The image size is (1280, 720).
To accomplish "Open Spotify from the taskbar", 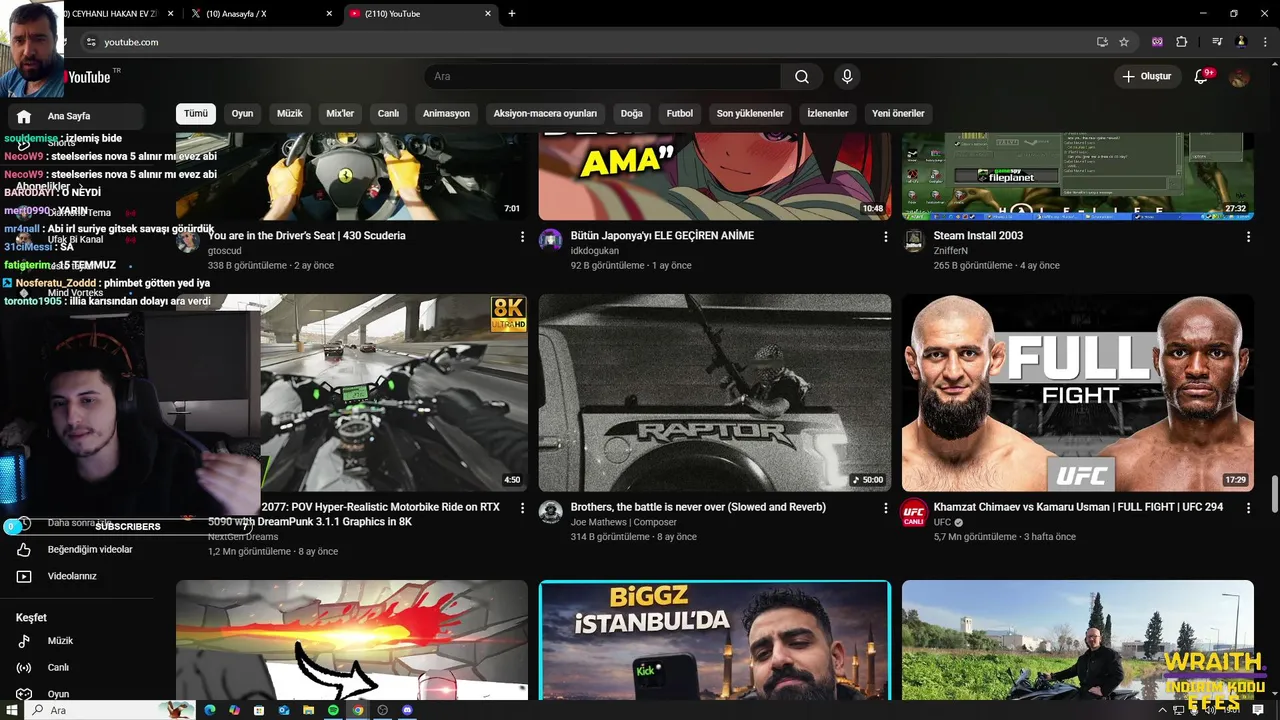I will 333,710.
